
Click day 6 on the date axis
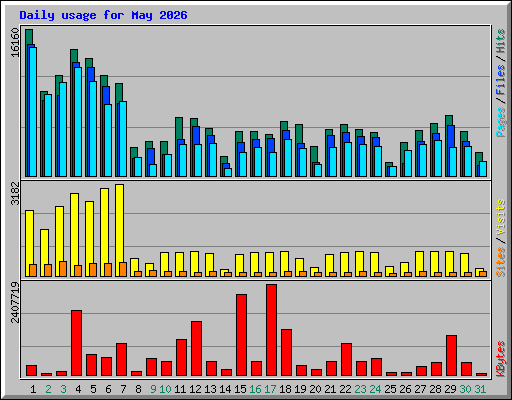coord(108,389)
